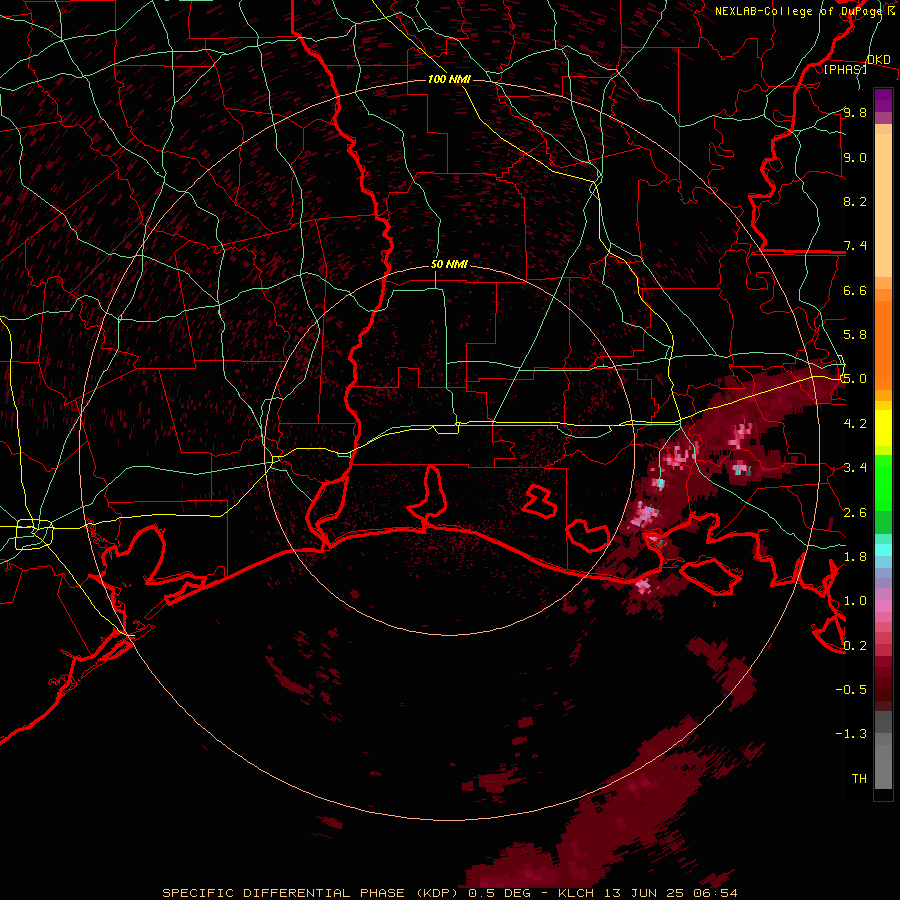Click the 0.2 color scale value
Viewport: 900px width, 900px height.
(855, 645)
